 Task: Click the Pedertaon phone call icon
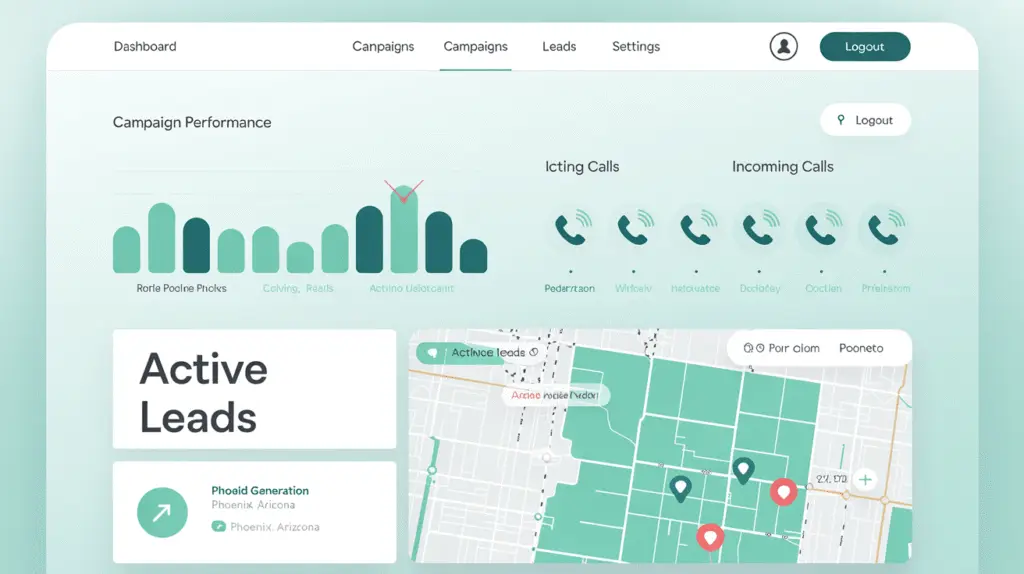click(571, 229)
